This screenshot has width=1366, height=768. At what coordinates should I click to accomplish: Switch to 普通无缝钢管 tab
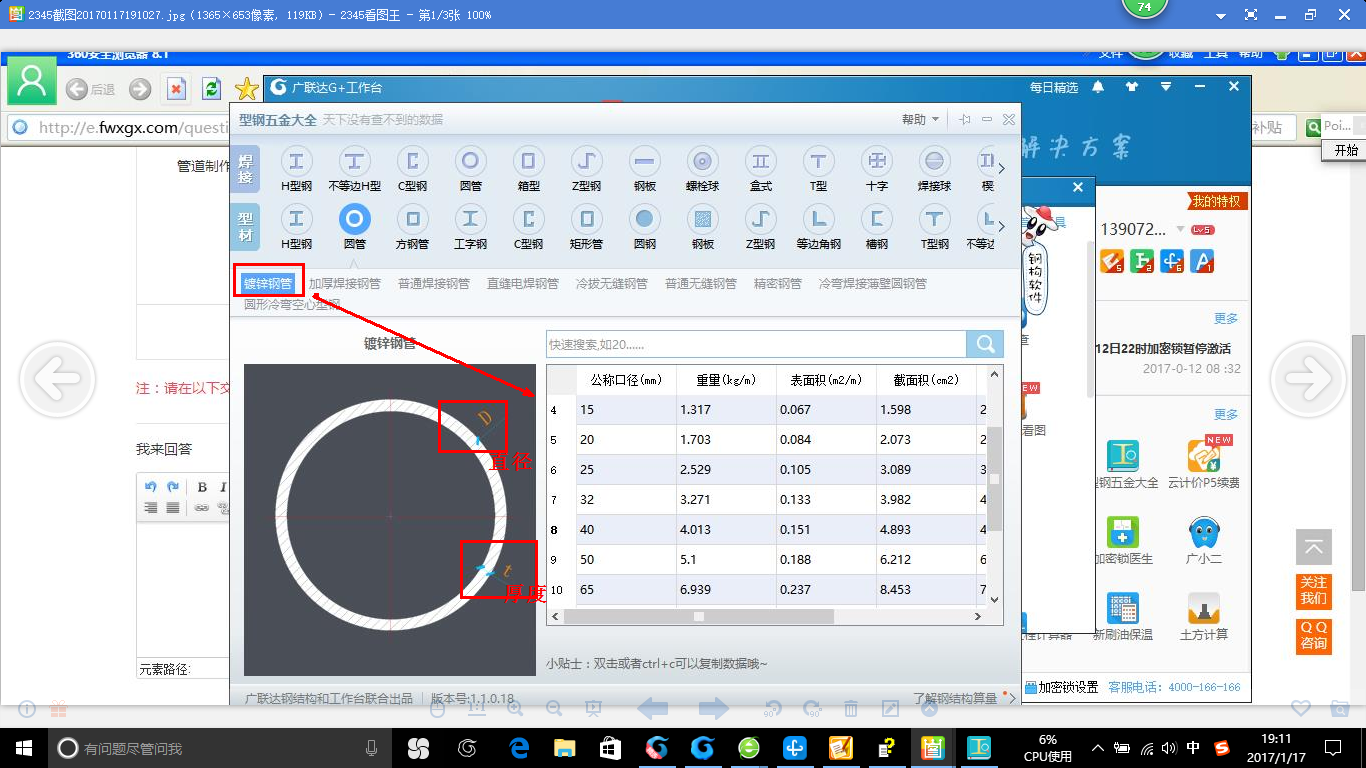(x=701, y=284)
